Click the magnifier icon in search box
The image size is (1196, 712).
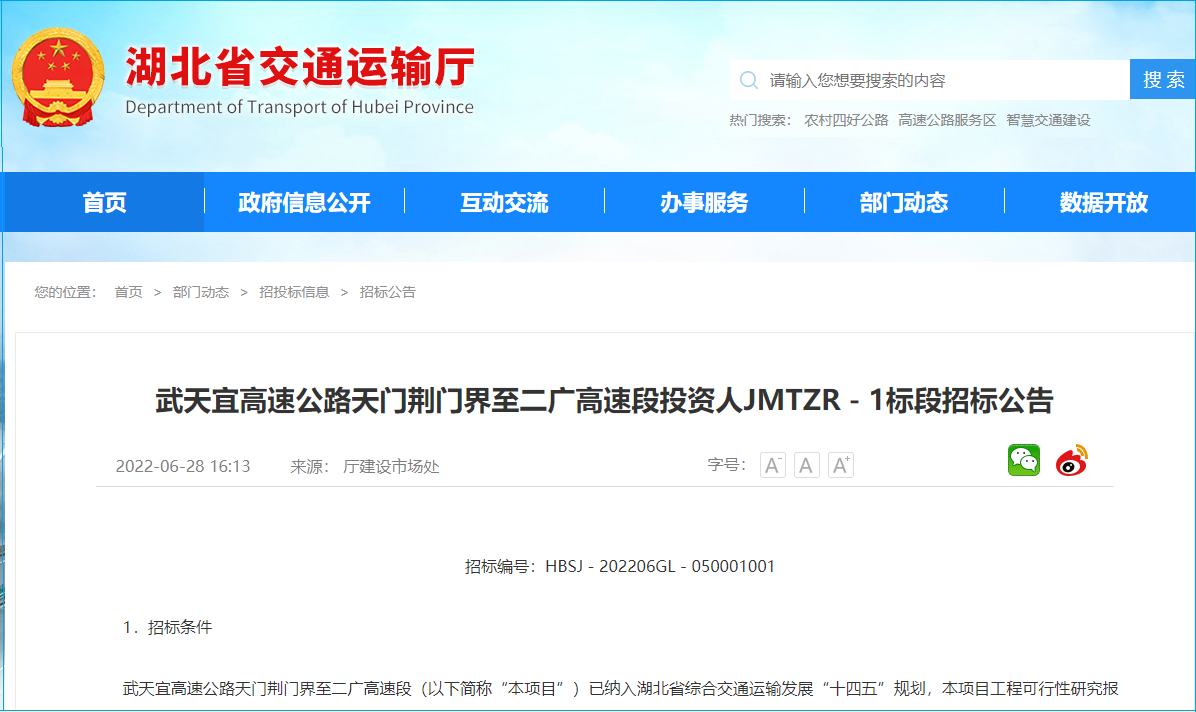pos(748,80)
